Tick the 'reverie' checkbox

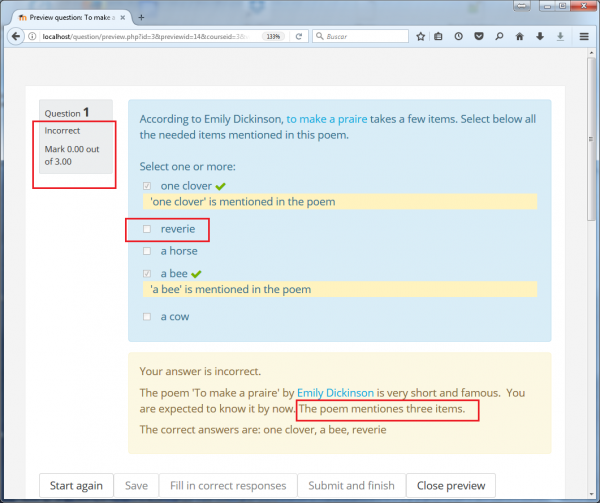pos(147,229)
